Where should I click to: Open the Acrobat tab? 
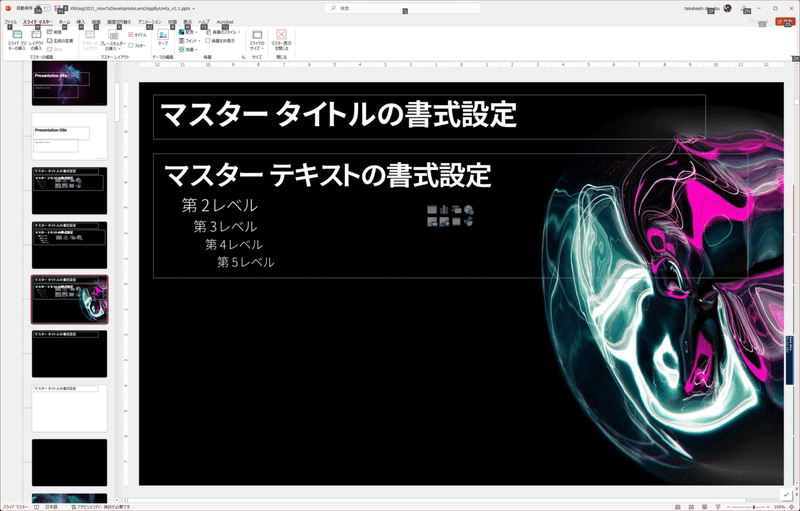pos(225,22)
